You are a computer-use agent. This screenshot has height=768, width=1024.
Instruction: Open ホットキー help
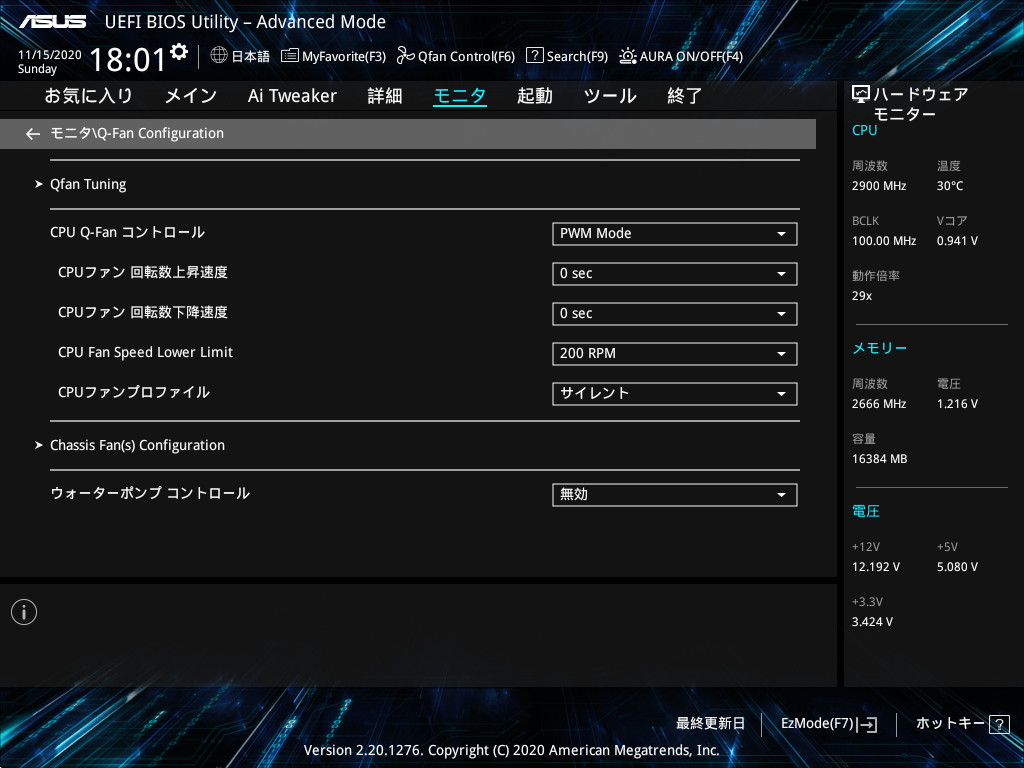pyautogui.click(x=962, y=724)
